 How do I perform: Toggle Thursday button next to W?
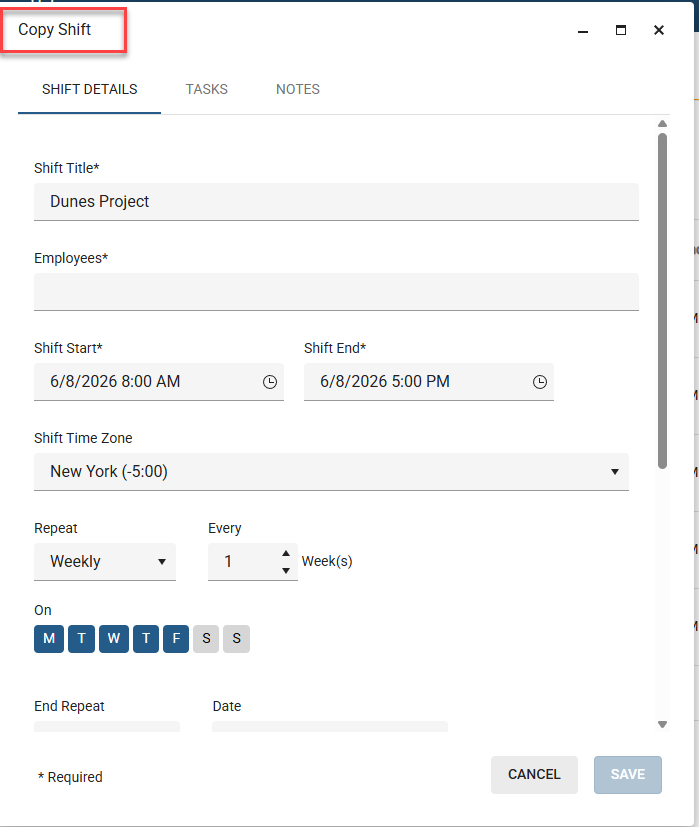(x=146, y=639)
